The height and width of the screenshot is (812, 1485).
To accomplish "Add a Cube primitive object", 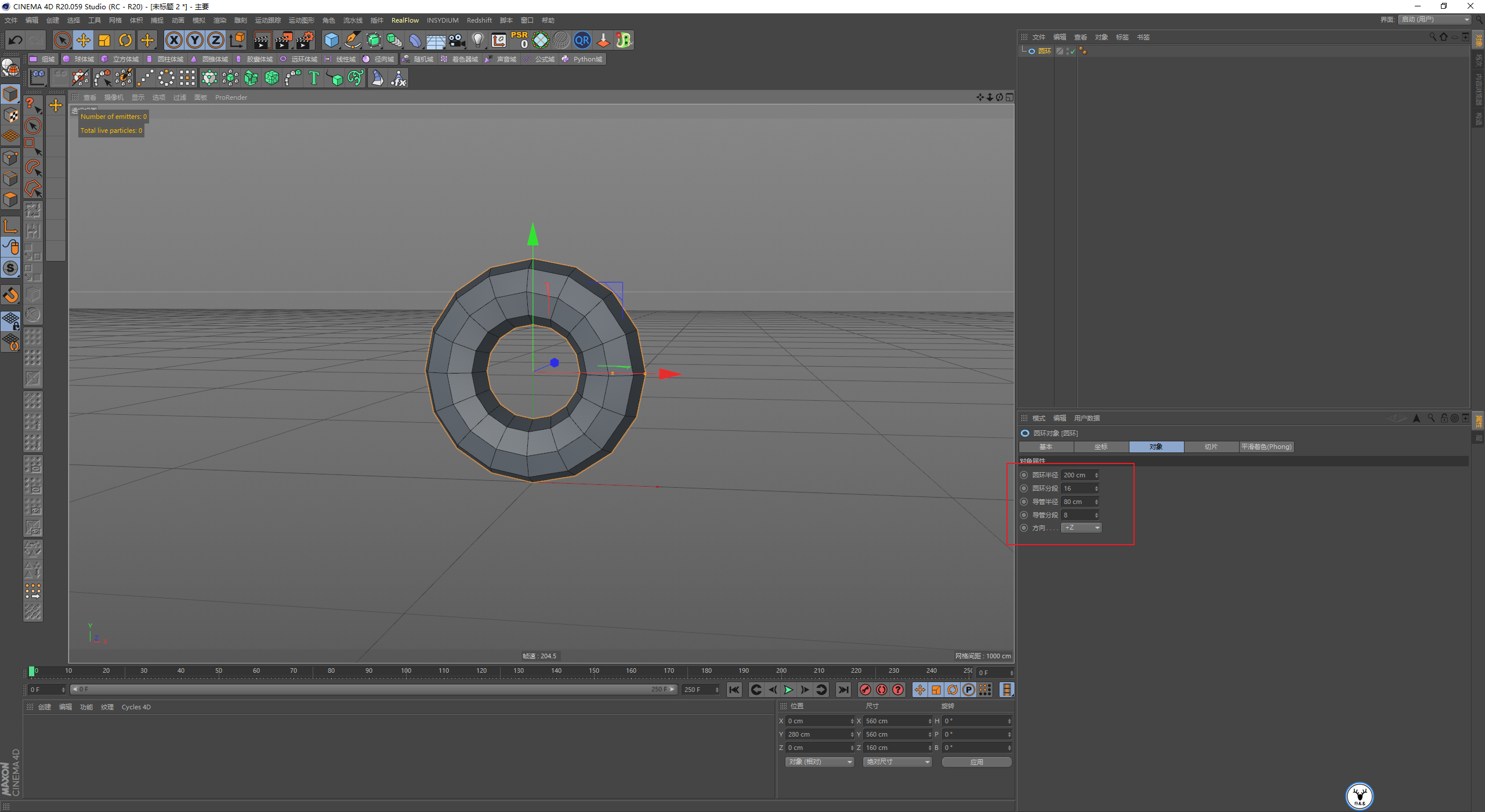I will (x=331, y=40).
